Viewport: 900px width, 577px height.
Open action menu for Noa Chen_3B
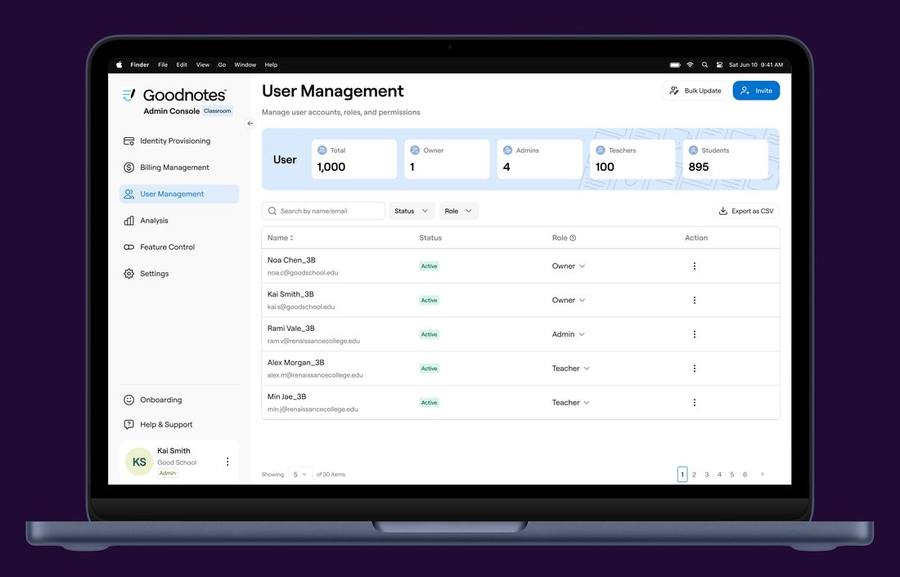click(x=695, y=266)
